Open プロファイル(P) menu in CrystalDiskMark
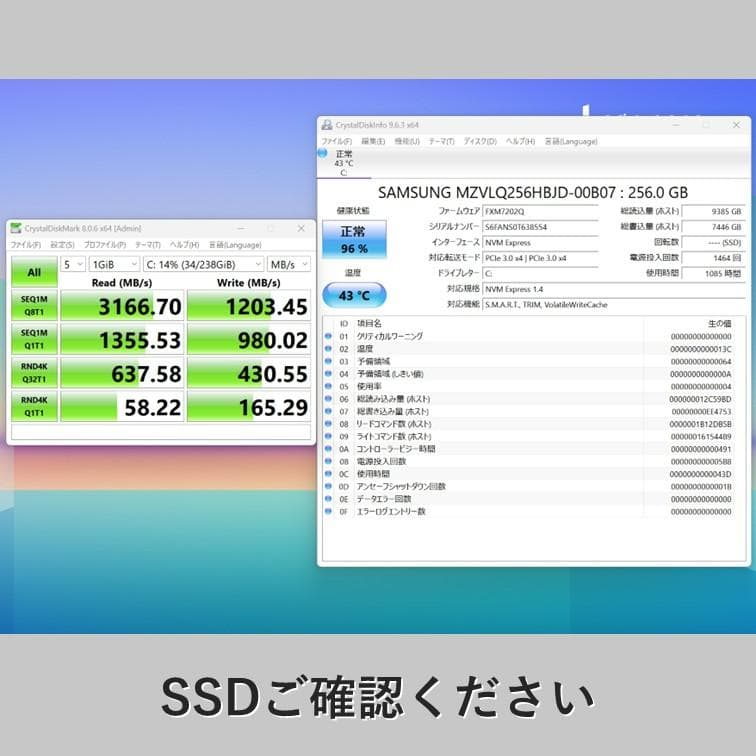 [x=105, y=245]
